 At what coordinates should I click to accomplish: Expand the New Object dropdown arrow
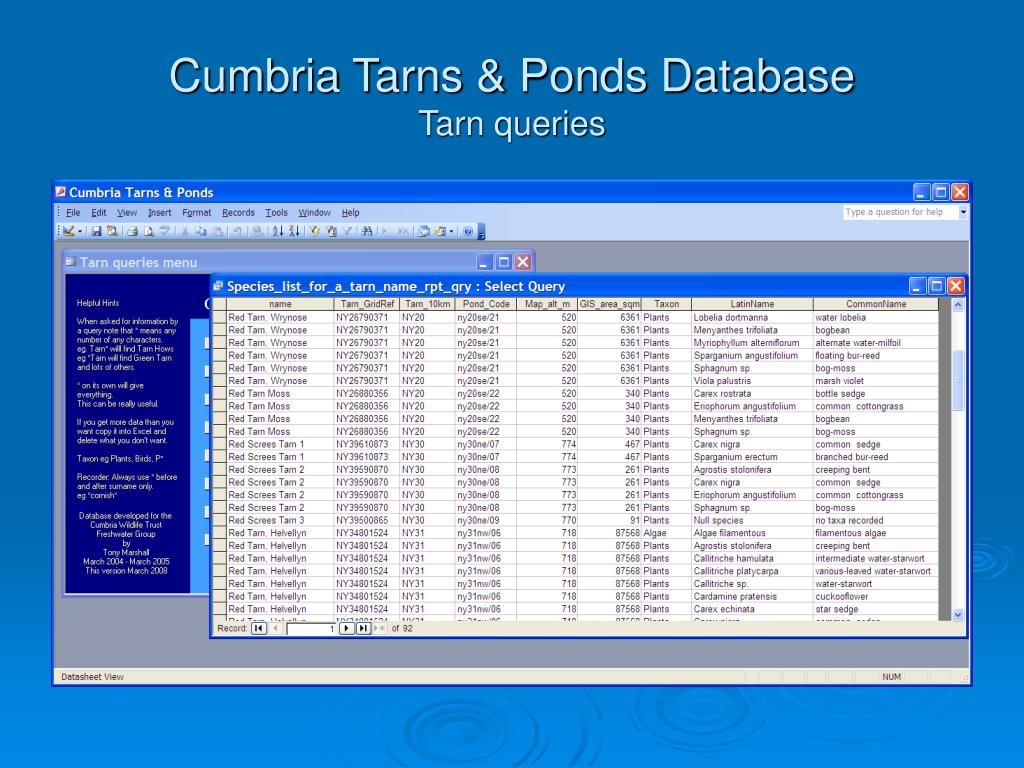click(x=451, y=231)
